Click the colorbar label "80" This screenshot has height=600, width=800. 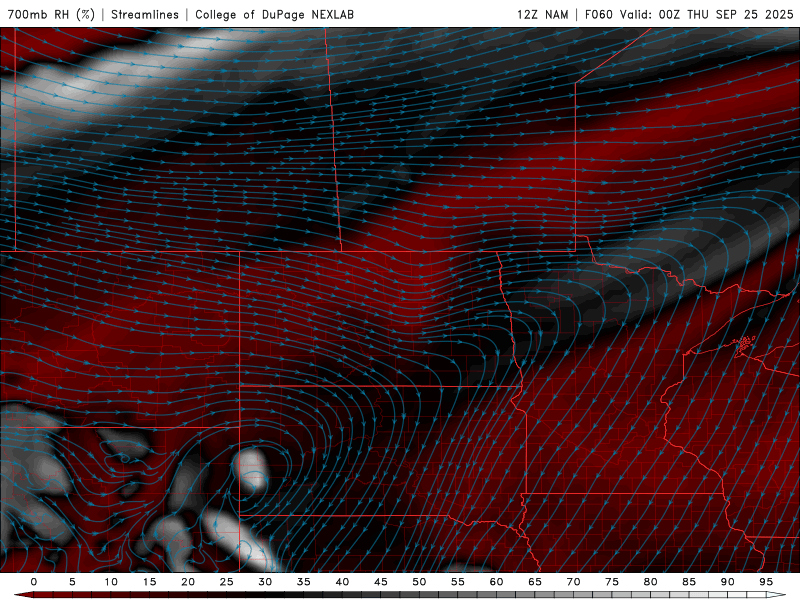(x=650, y=582)
